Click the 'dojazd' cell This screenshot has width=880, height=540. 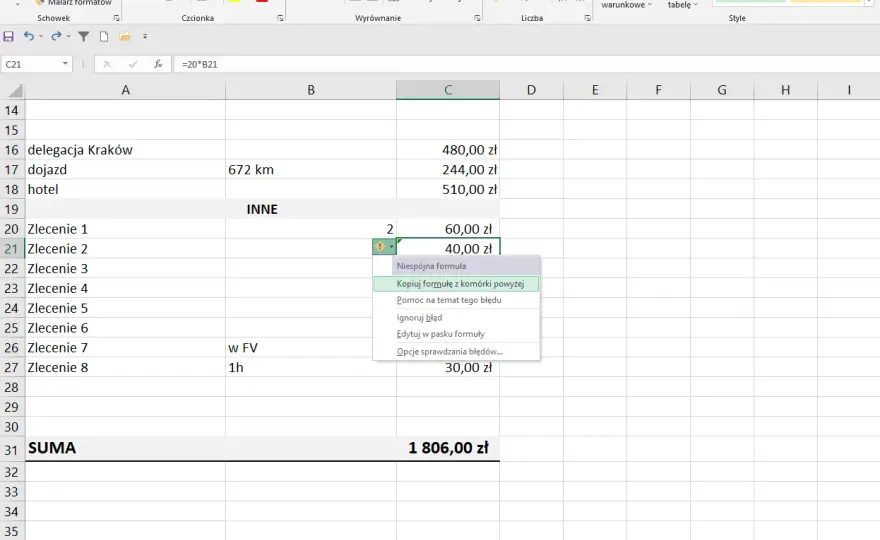125,170
